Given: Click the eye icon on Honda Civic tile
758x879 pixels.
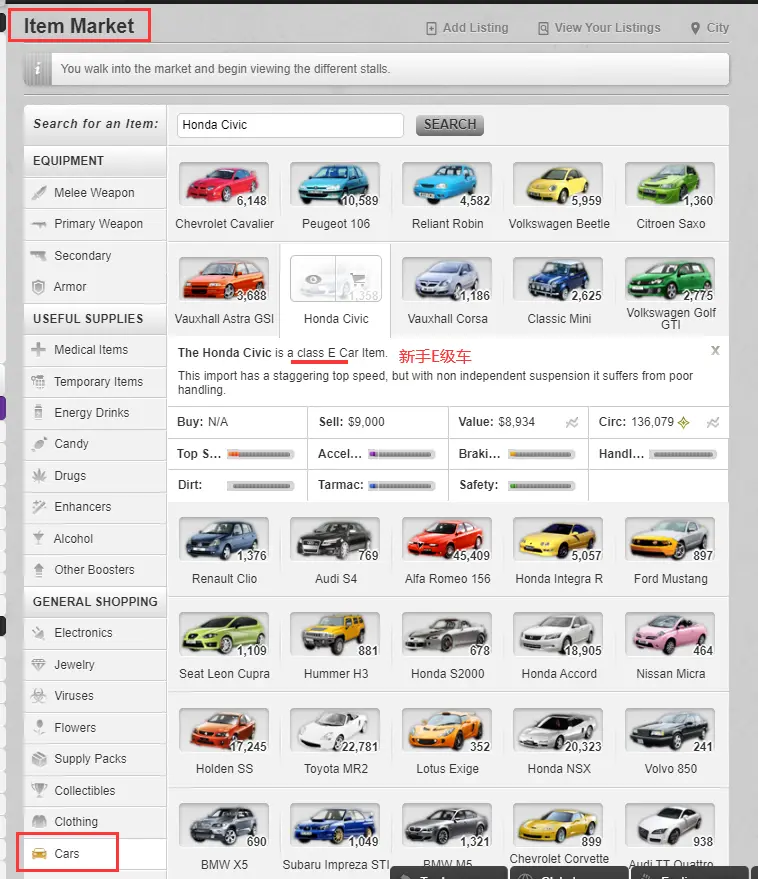Looking at the screenshot, I should point(313,279).
